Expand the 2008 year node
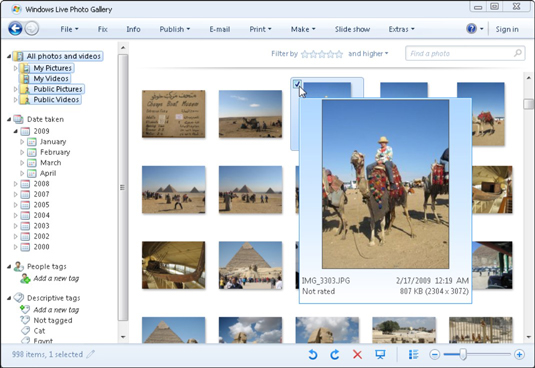 15,184
